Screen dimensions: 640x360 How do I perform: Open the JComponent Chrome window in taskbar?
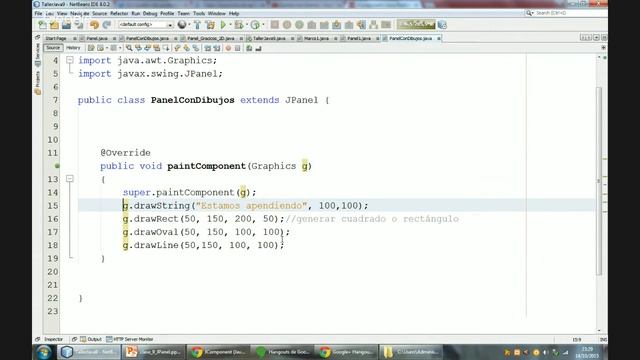click(x=219, y=352)
